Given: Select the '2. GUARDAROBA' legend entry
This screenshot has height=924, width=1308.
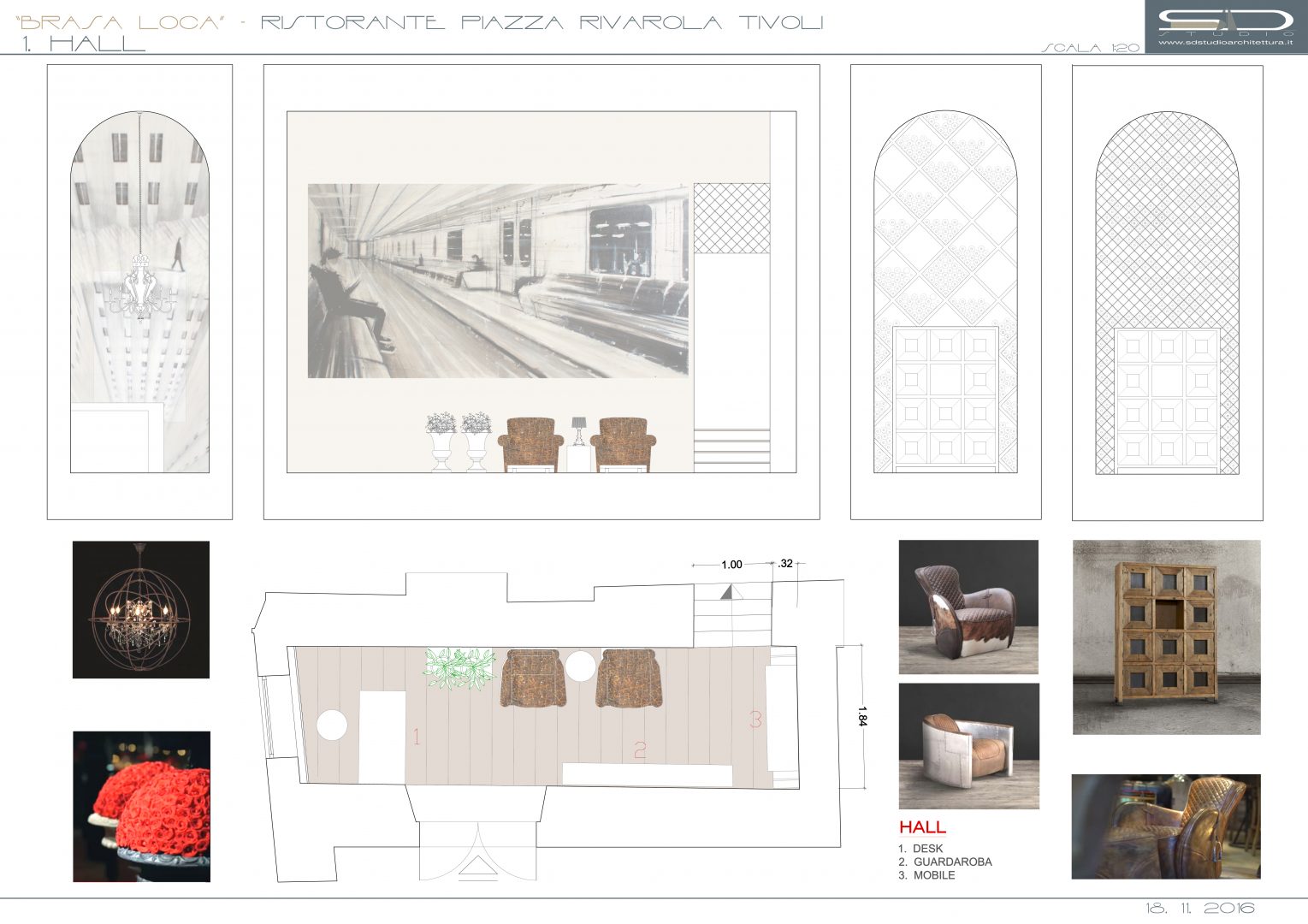Looking at the screenshot, I should point(945,862).
